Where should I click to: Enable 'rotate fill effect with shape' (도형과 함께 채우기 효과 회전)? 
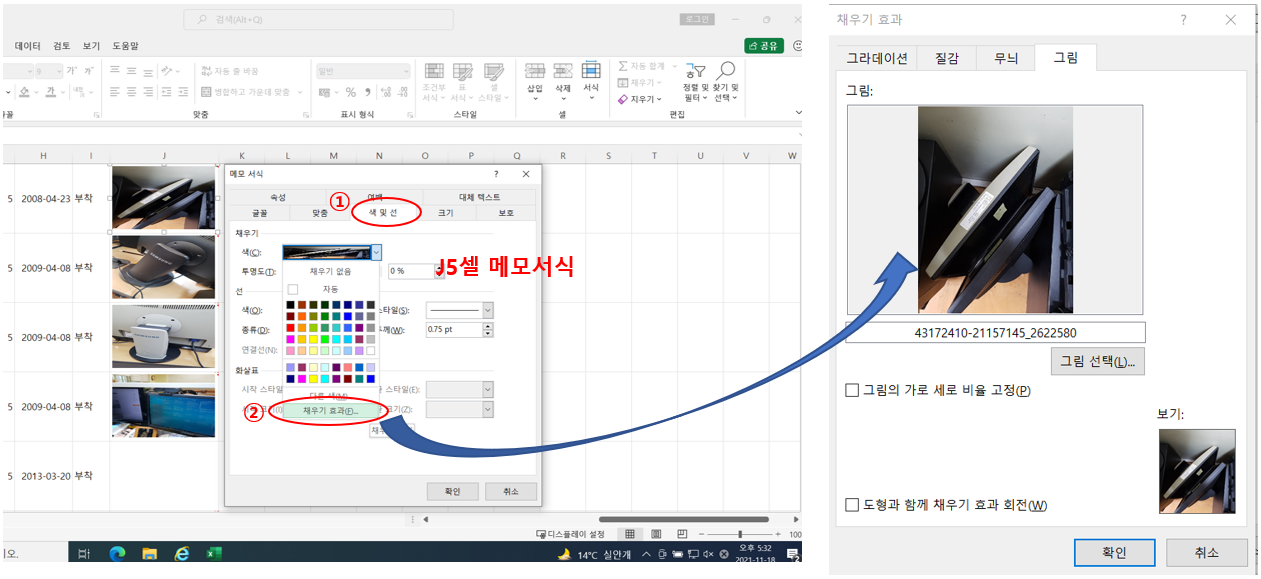pos(853,505)
